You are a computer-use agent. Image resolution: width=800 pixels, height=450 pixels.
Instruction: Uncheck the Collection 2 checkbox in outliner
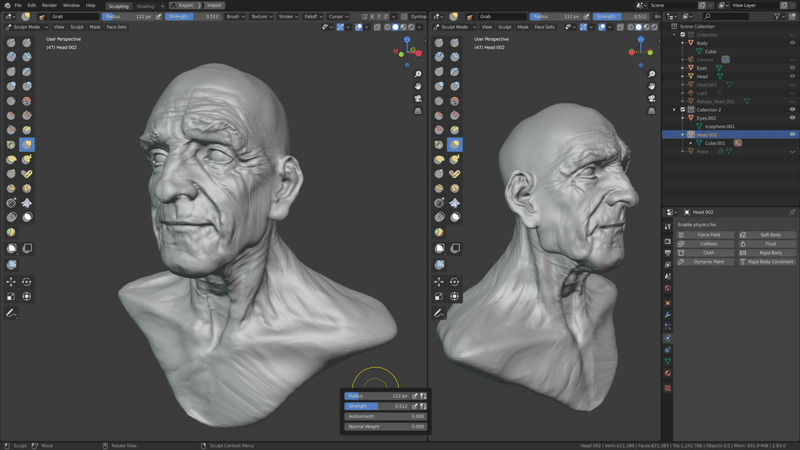point(683,110)
